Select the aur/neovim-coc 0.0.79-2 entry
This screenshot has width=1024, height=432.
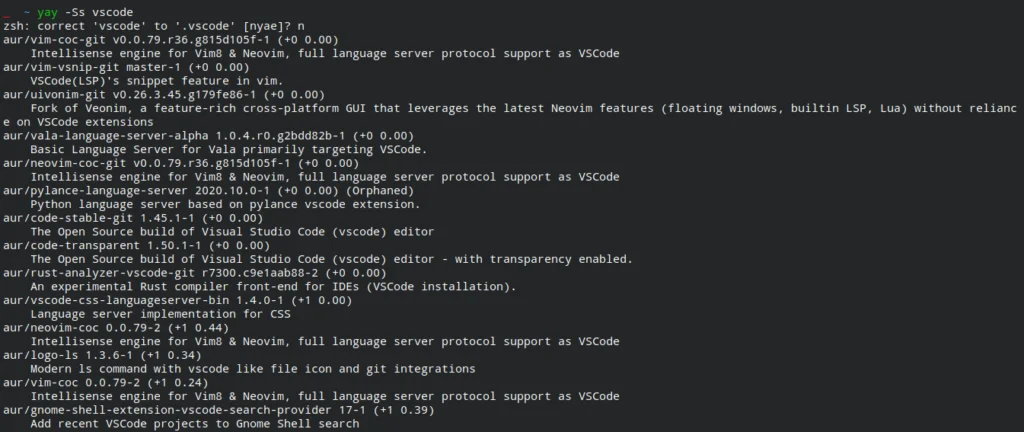[x=116, y=328]
